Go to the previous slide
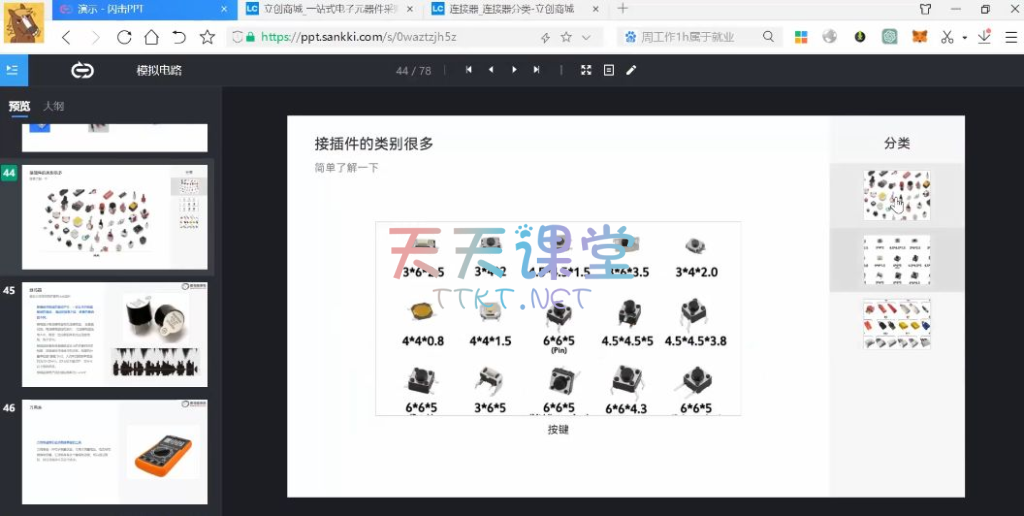Screen dimensions: 1024x516 tap(491, 70)
